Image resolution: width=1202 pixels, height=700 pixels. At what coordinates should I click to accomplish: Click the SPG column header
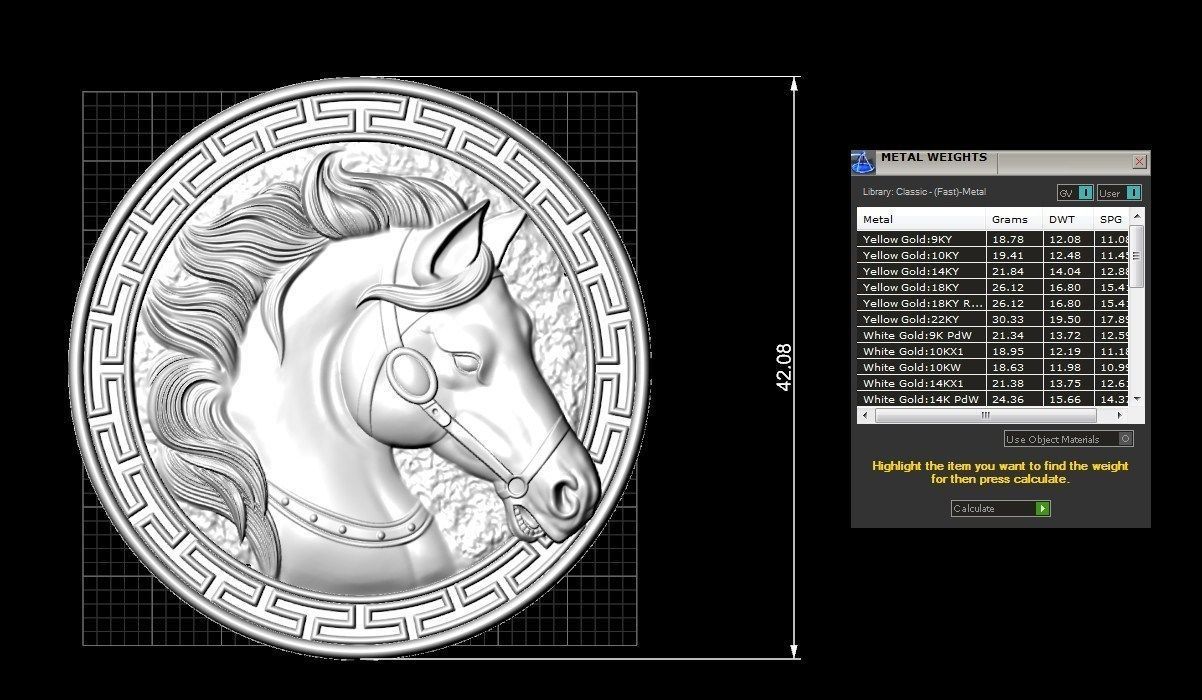point(1112,219)
